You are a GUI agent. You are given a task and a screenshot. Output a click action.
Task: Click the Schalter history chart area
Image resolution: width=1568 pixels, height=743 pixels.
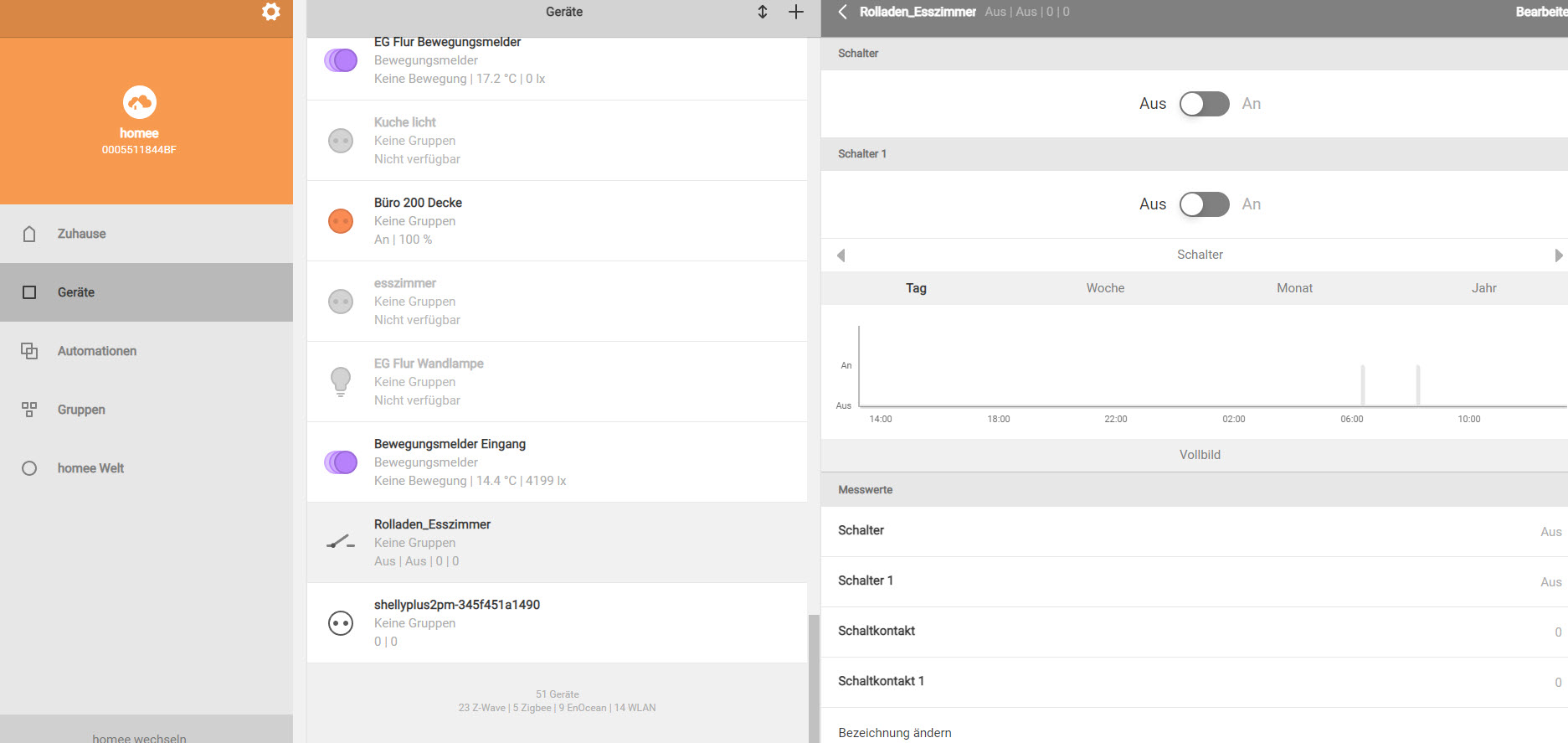pos(1212,367)
